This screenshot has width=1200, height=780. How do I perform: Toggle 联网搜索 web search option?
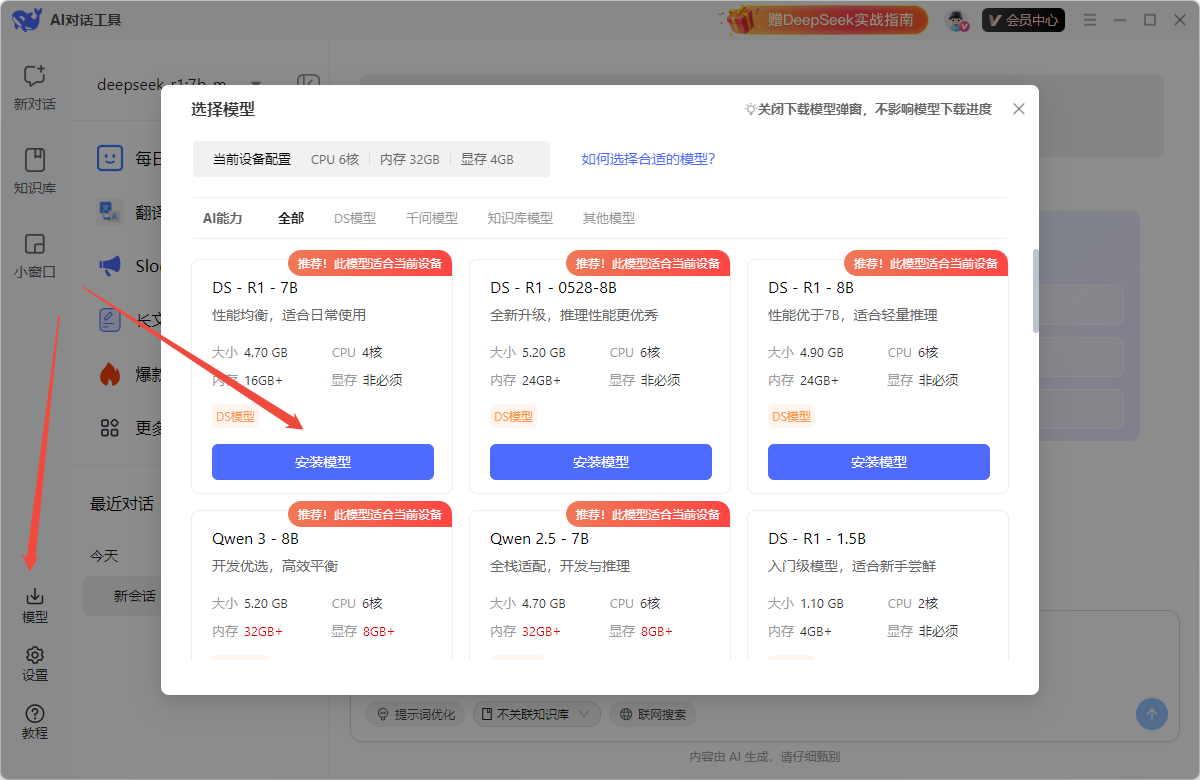tap(653, 714)
